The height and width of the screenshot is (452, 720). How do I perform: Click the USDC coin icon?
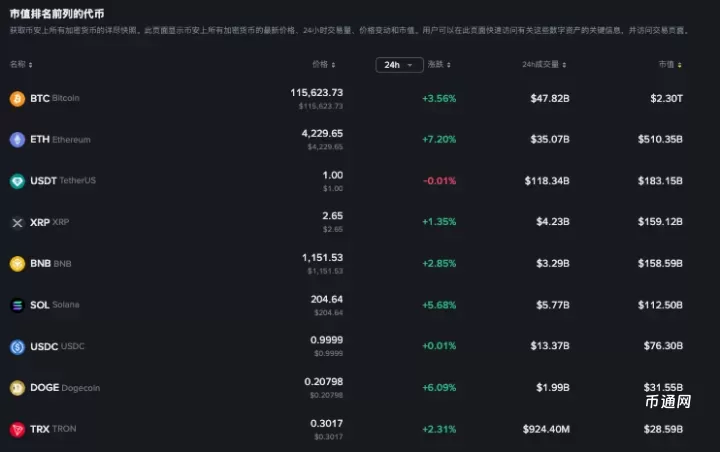coord(17,347)
